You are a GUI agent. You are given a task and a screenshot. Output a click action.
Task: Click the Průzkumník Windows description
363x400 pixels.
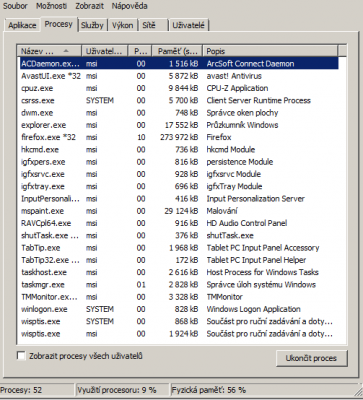tap(242, 125)
